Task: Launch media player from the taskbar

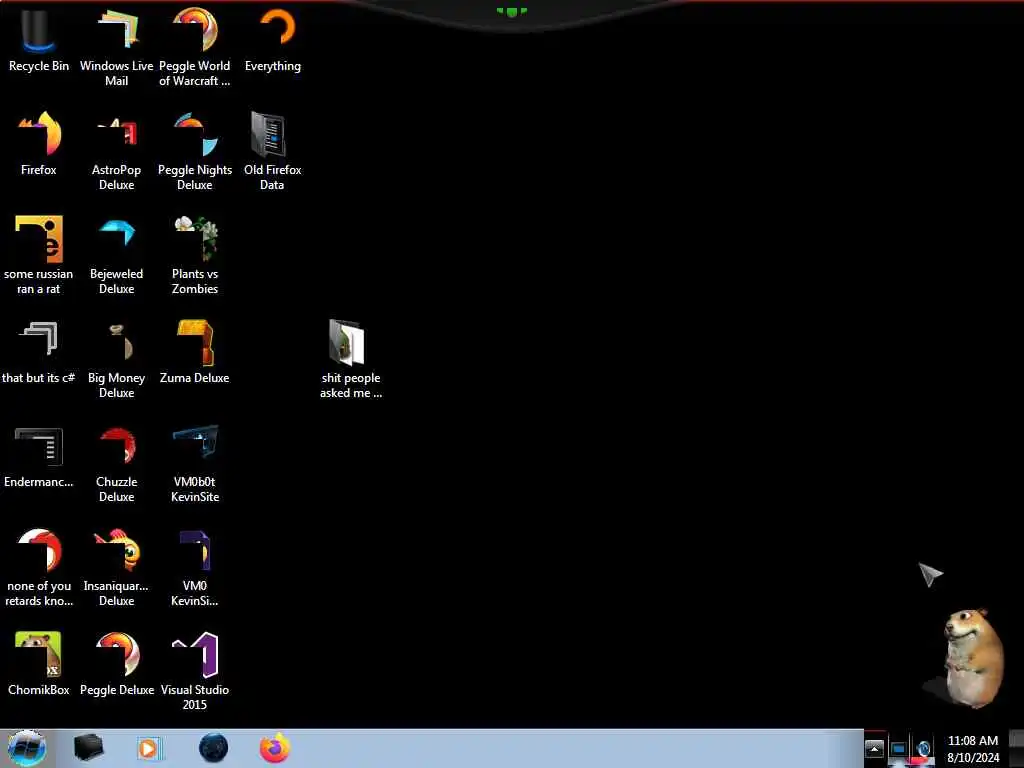Action: pos(149,748)
